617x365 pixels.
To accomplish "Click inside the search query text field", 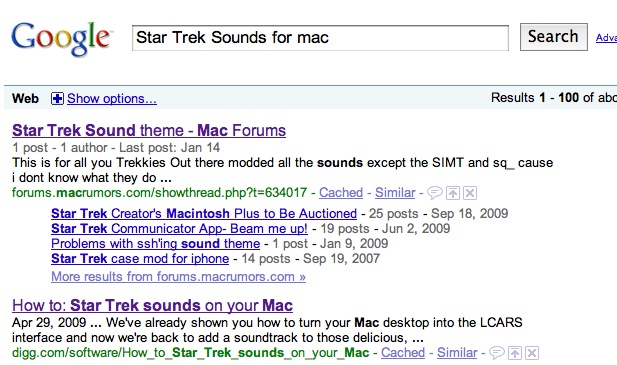I will tap(320, 38).
